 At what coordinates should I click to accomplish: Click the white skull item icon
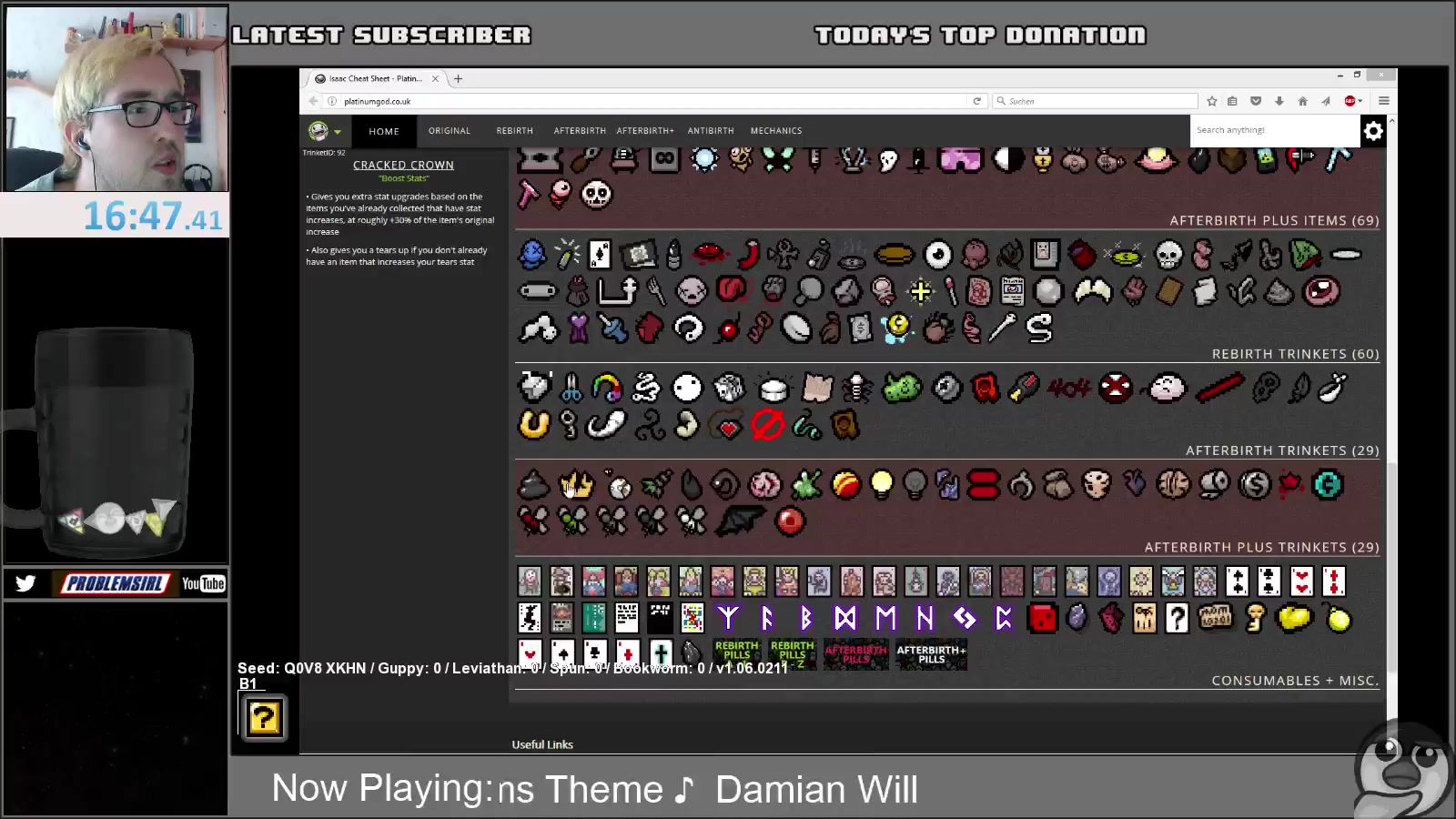pos(1168,255)
